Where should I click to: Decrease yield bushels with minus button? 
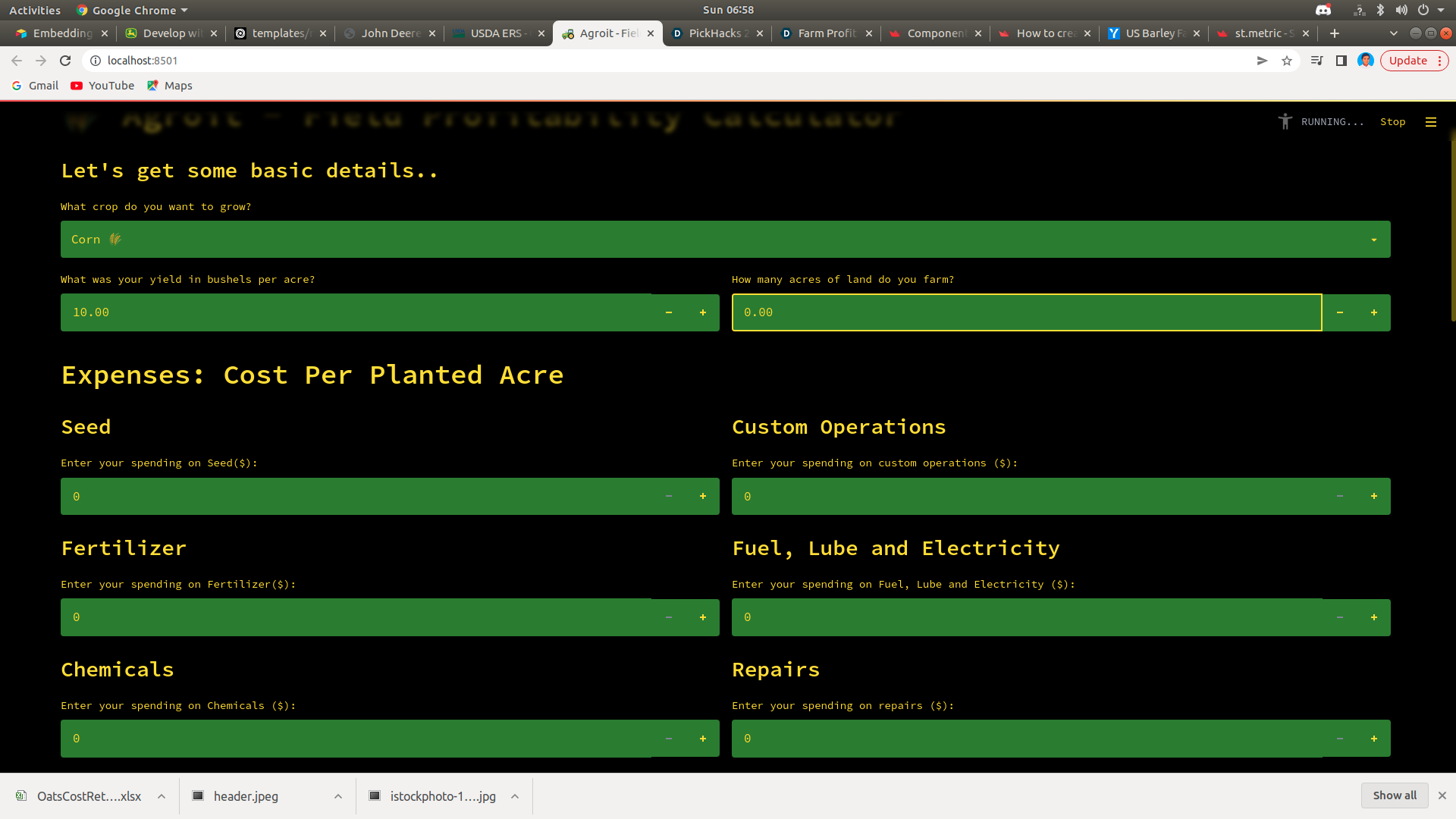669,312
